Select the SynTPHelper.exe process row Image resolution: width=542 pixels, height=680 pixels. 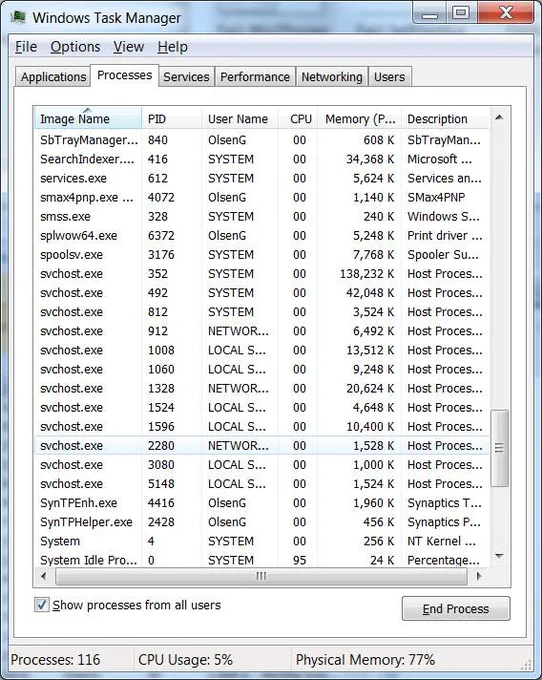tap(261, 522)
